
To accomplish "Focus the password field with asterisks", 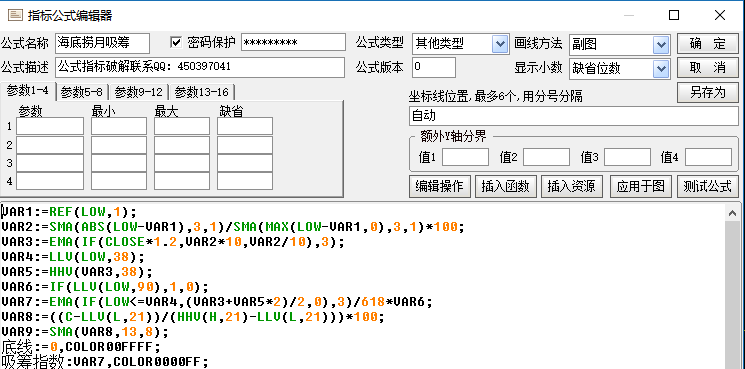I will (293, 42).
